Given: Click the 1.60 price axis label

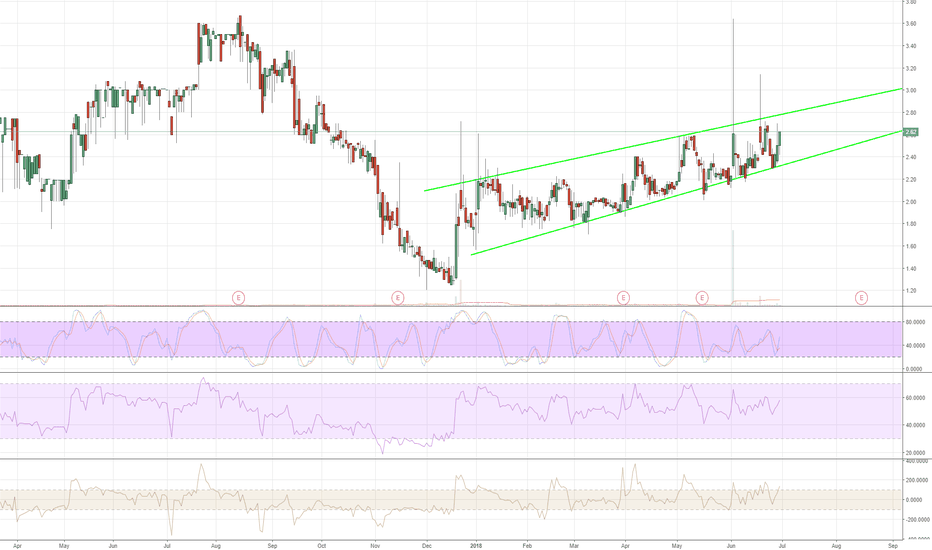Looking at the screenshot, I should point(911,246).
